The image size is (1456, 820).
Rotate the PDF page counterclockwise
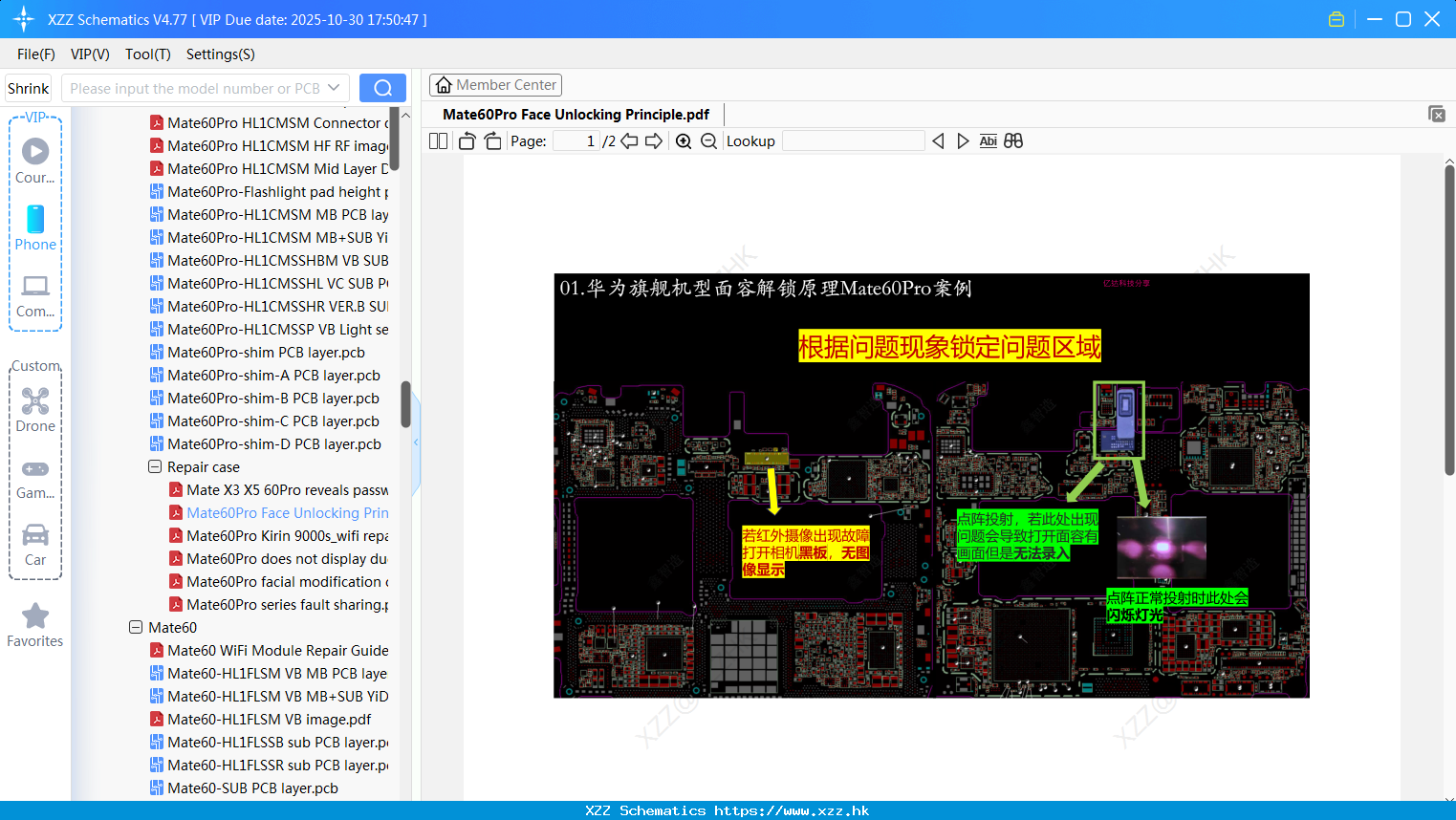pyautogui.click(x=467, y=141)
